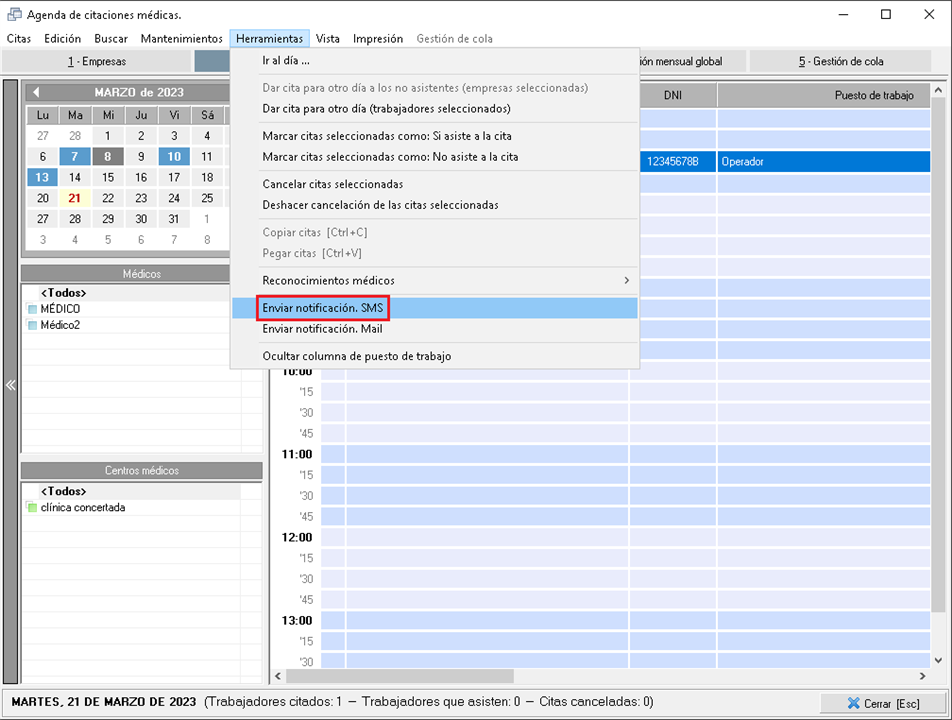The image size is (952, 720).
Task: Select day 21 in the March calendar
Action: tap(75, 198)
